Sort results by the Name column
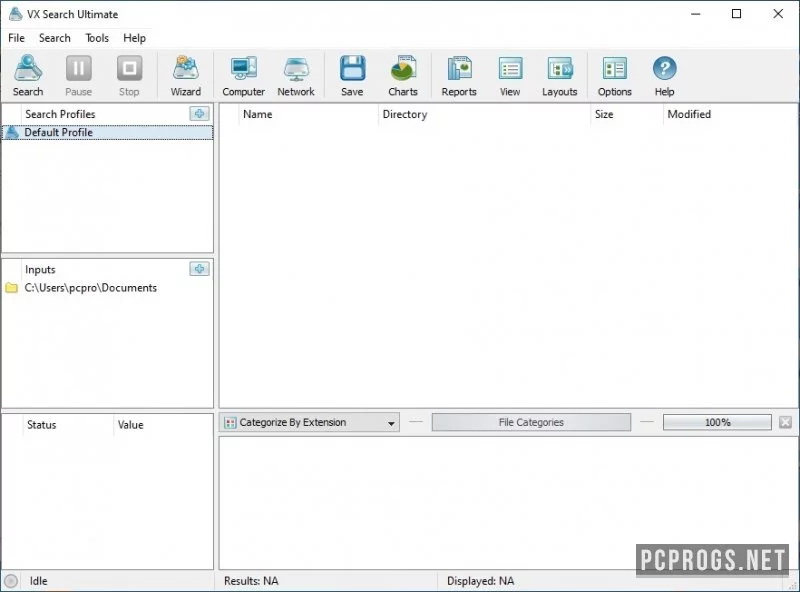This screenshot has height=592, width=800. pos(308,114)
